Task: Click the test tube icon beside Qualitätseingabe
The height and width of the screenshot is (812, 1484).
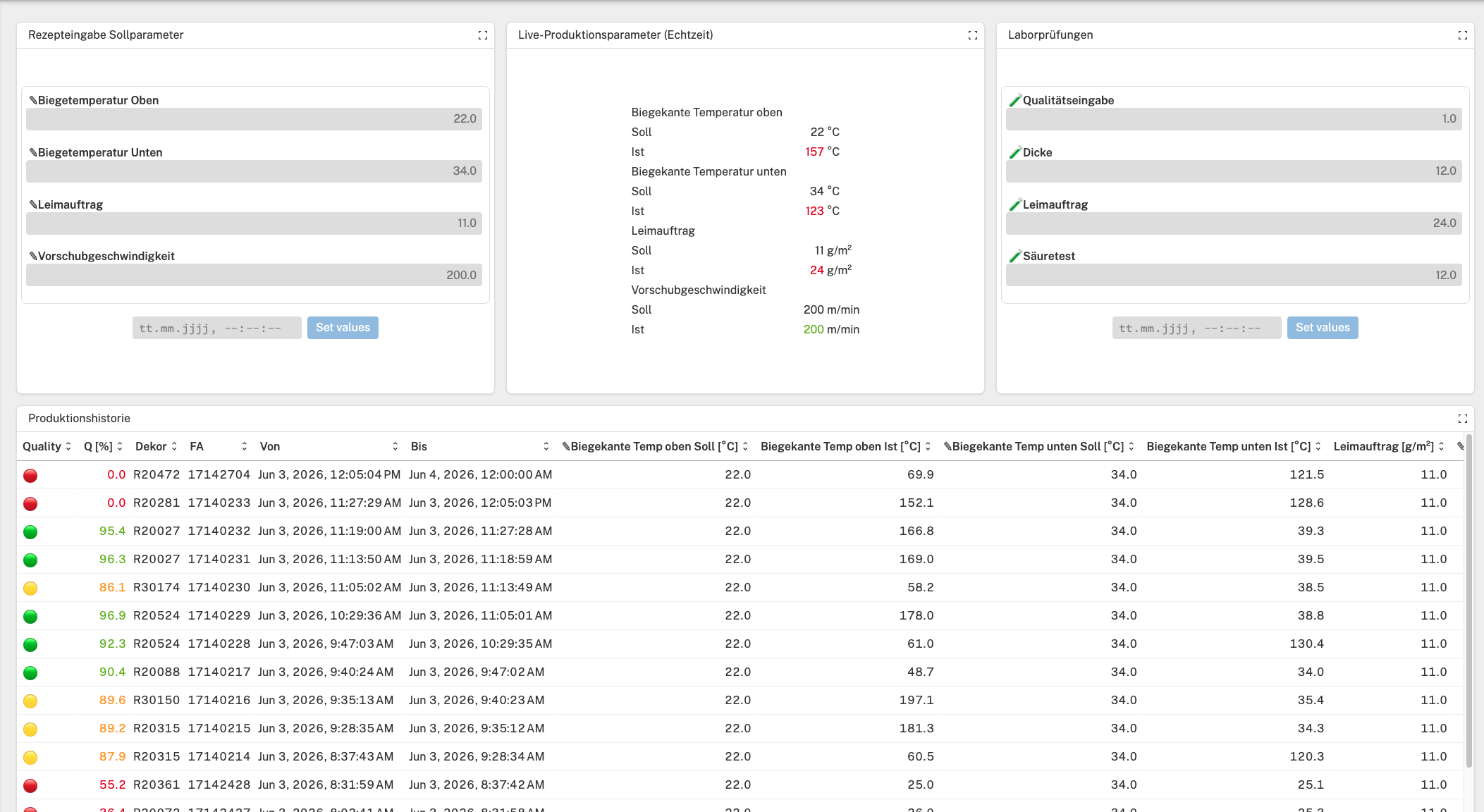Action: click(1015, 101)
